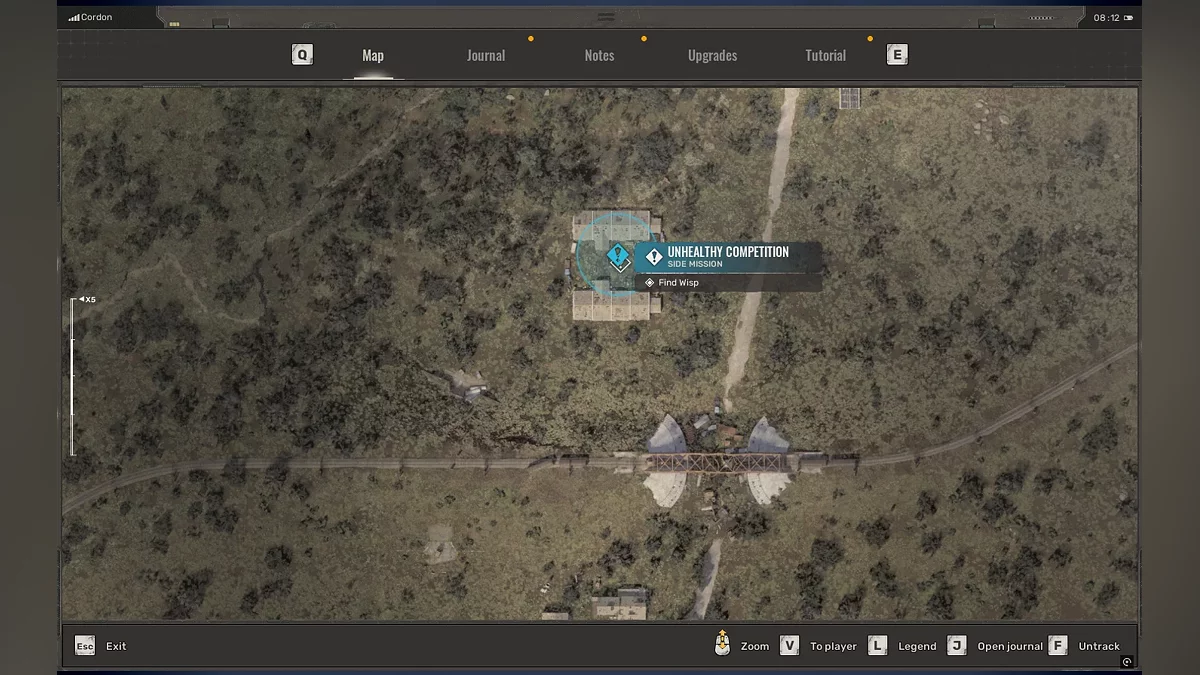Click the Untrack label

coord(1098,646)
